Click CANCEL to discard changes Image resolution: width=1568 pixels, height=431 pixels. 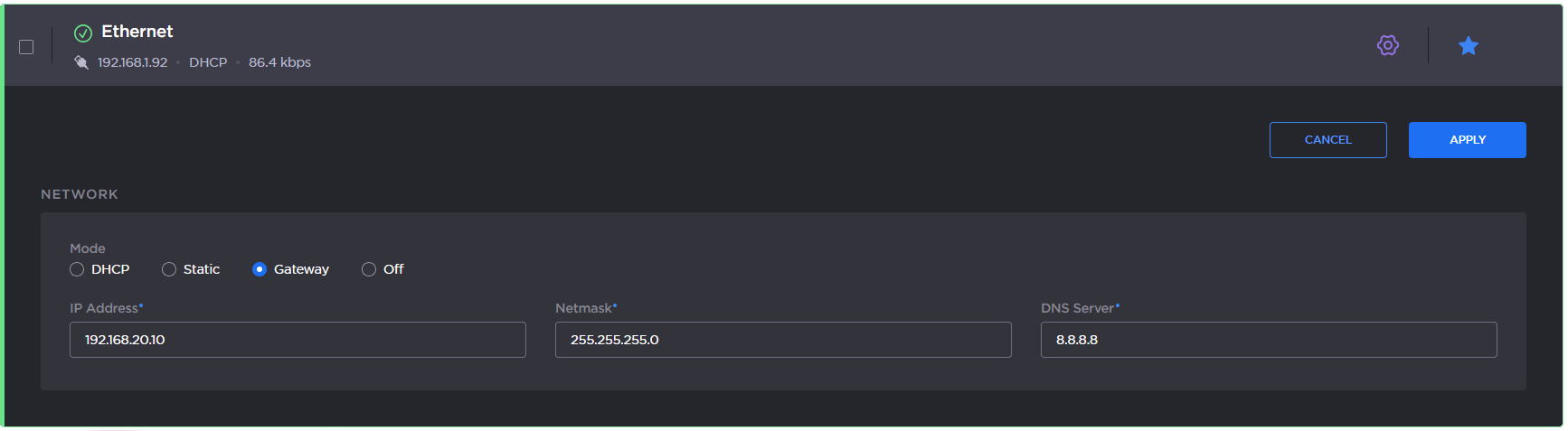coord(1327,140)
